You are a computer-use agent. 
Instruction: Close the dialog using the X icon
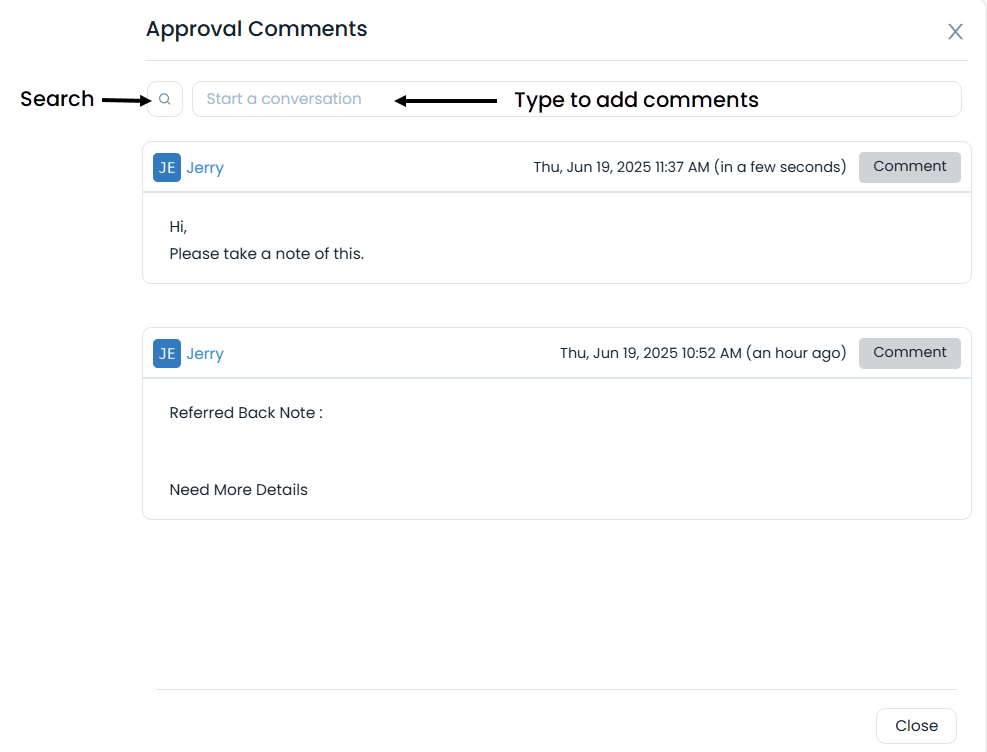pos(955,31)
